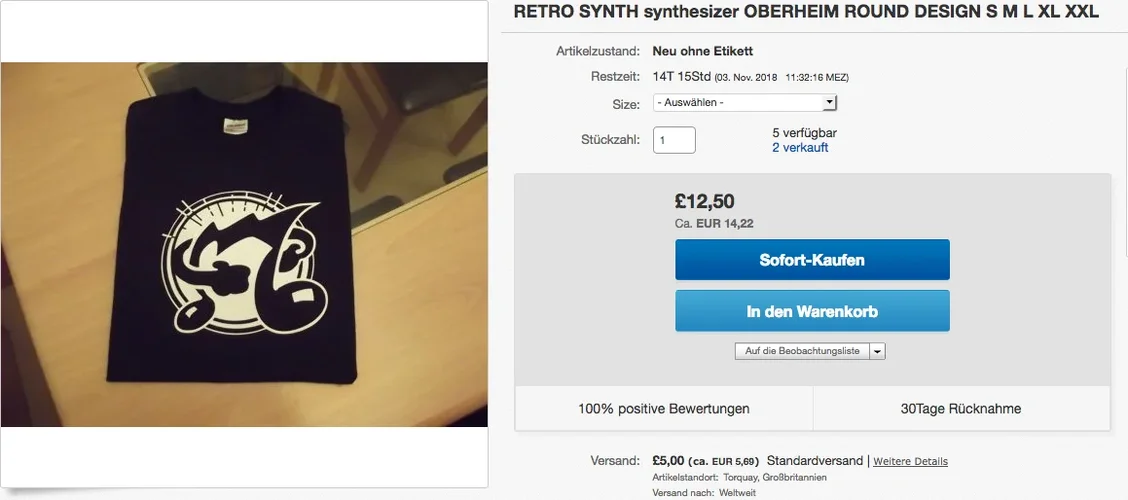Open the Weitere Details shipping link

pos(910,462)
